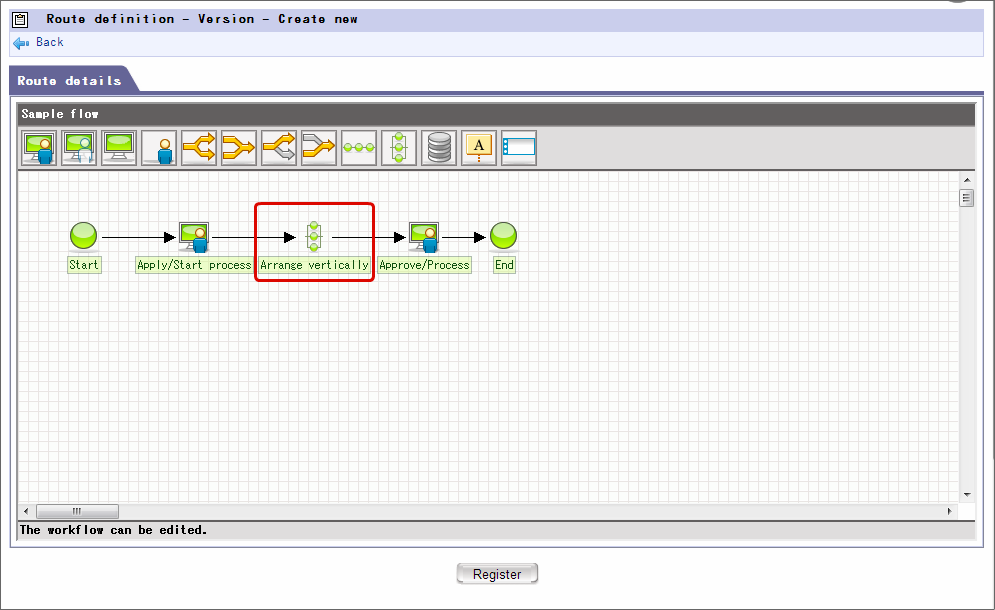Click the arrow connecting Start to Apply/Start process

tap(138, 237)
